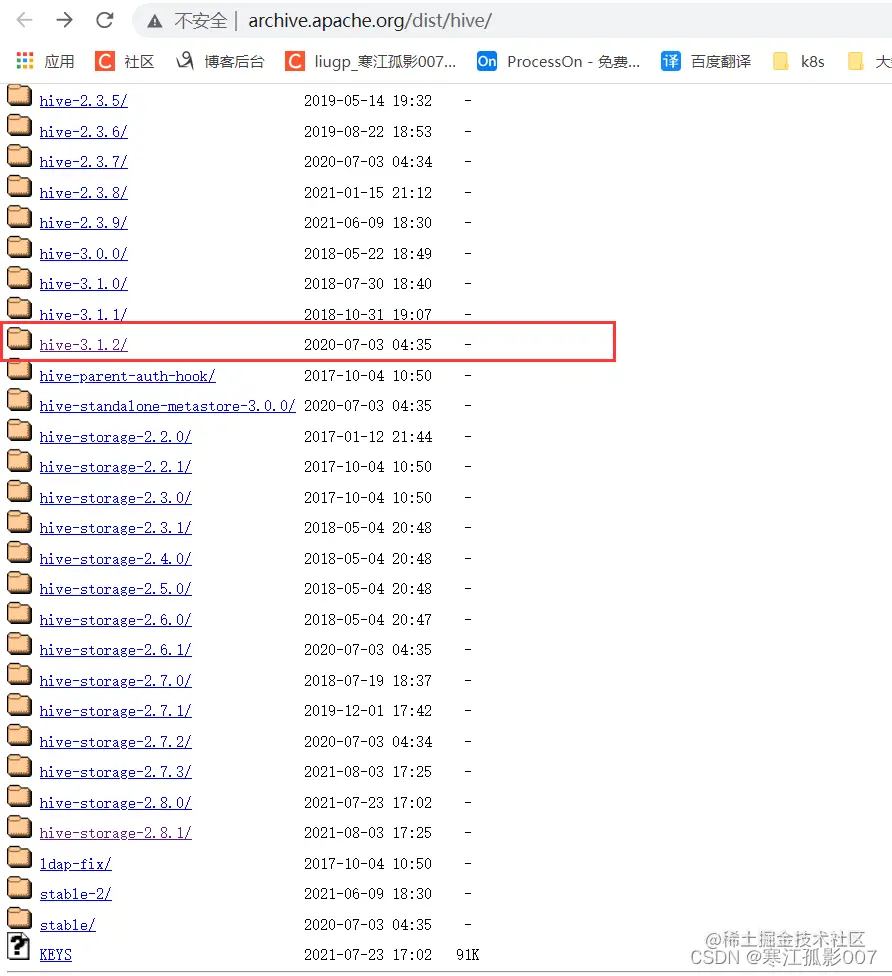Open the hive-storage-2.3.0/ link
The width and height of the screenshot is (892, 976).
coord(116,498)
